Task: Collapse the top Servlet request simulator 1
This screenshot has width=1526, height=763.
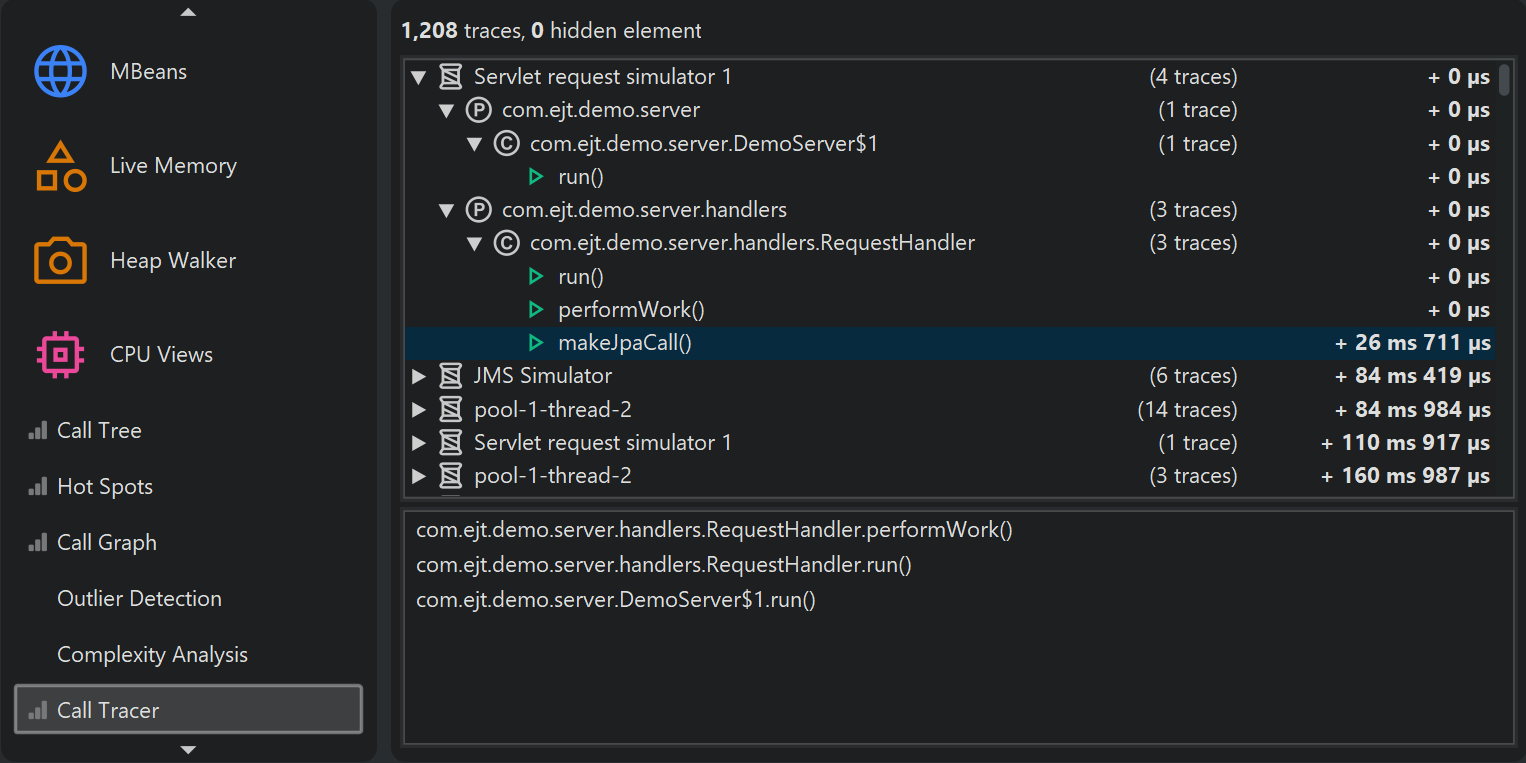Action: (419, 77)
